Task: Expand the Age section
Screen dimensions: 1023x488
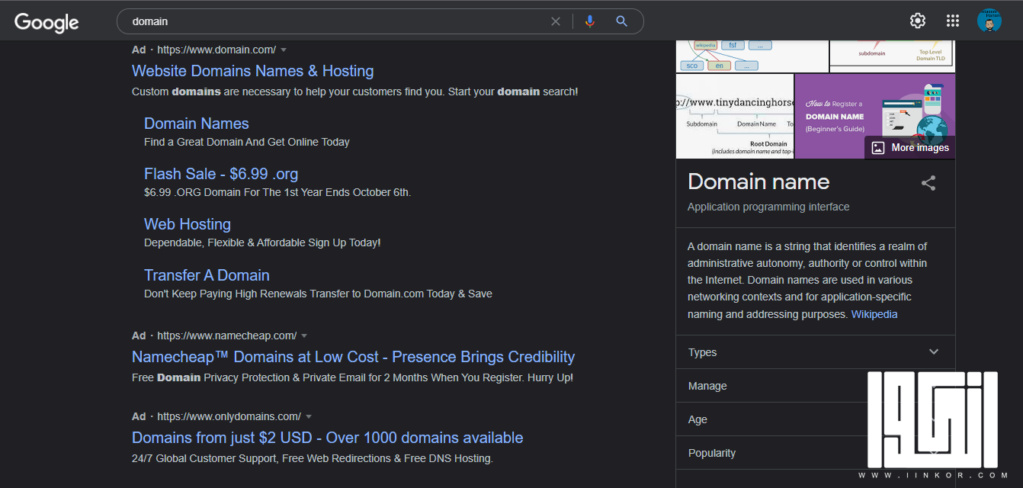Action: coord(815,419)
